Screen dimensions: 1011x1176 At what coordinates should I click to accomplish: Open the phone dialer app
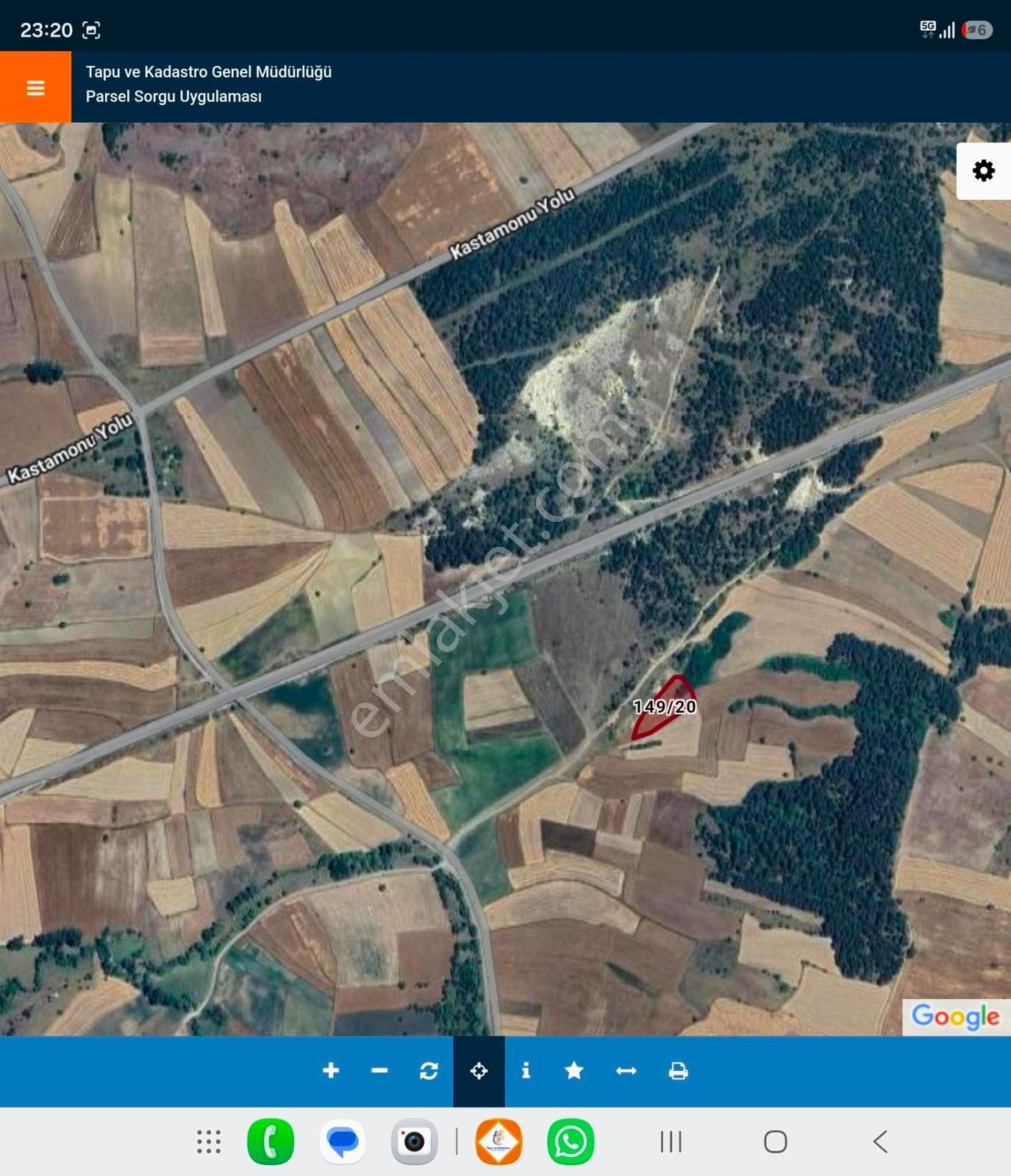[x=271, y=1141]
